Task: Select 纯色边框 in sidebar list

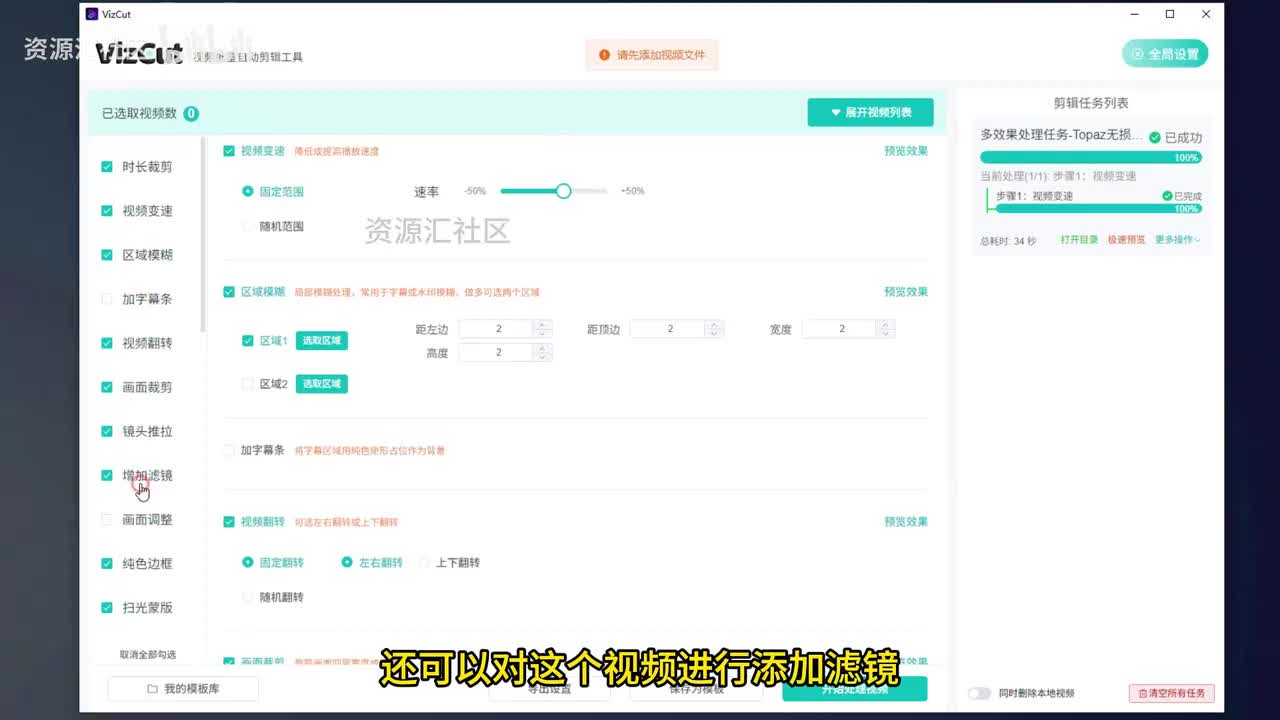Action: (147, 563)
